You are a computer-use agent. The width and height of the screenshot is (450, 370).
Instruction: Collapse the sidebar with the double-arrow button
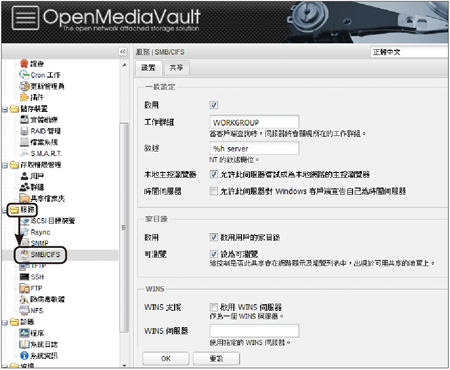(123, 52)
